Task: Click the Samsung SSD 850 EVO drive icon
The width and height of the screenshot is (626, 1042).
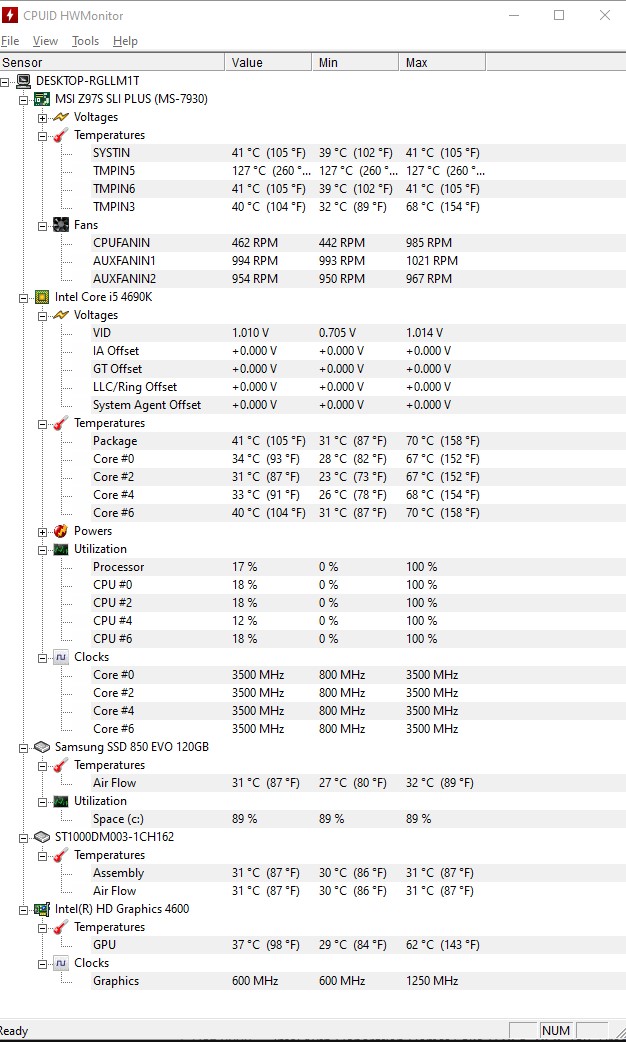Action: click(x=42, y=747)
